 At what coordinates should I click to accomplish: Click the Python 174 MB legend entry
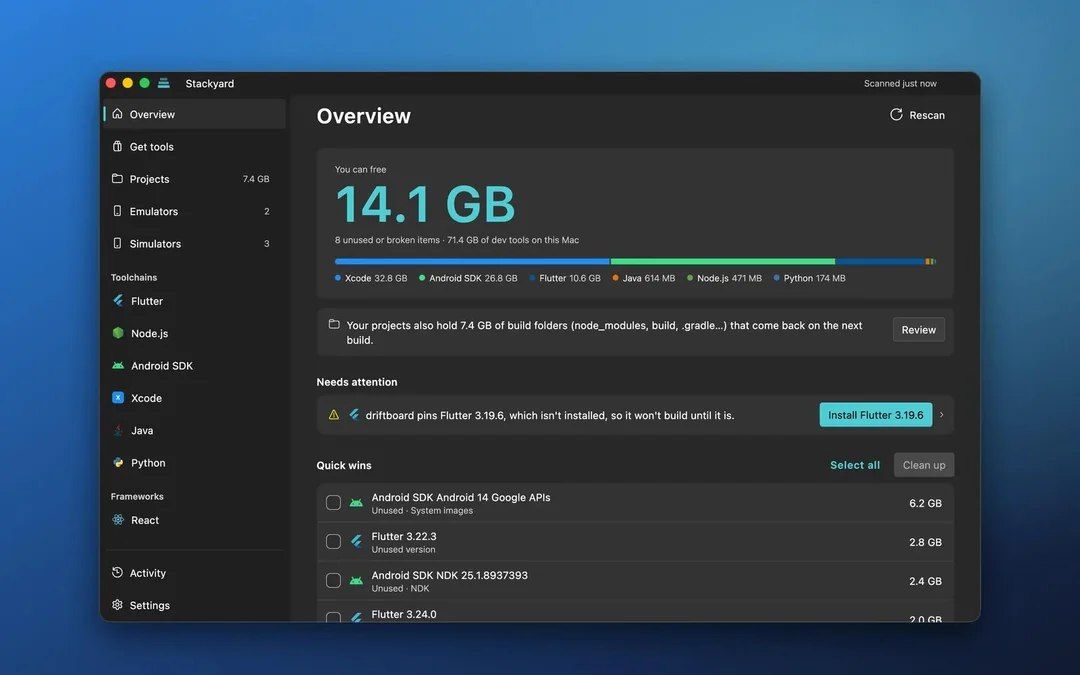[809, 278]
